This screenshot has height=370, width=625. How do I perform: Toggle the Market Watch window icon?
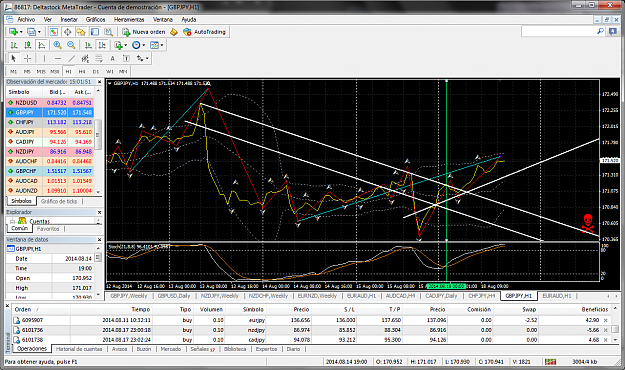[54, 32]
